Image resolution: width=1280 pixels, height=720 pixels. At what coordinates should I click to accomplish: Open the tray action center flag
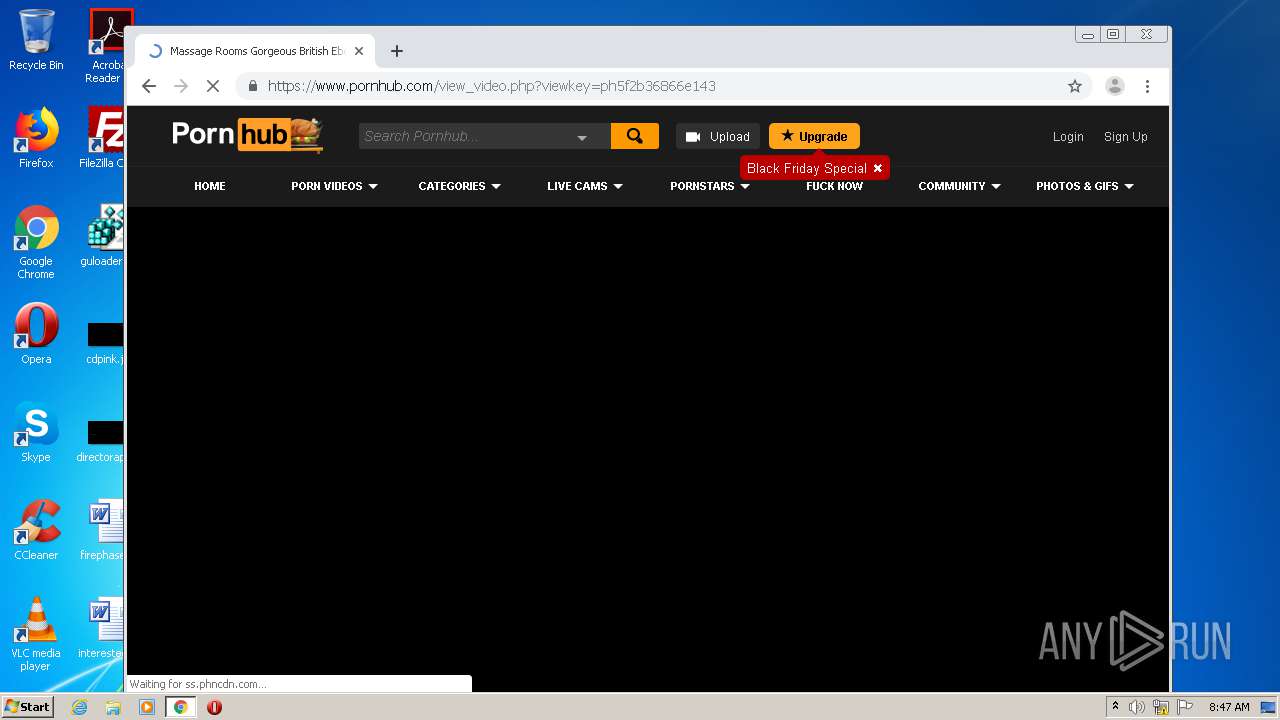(1185, 707)
